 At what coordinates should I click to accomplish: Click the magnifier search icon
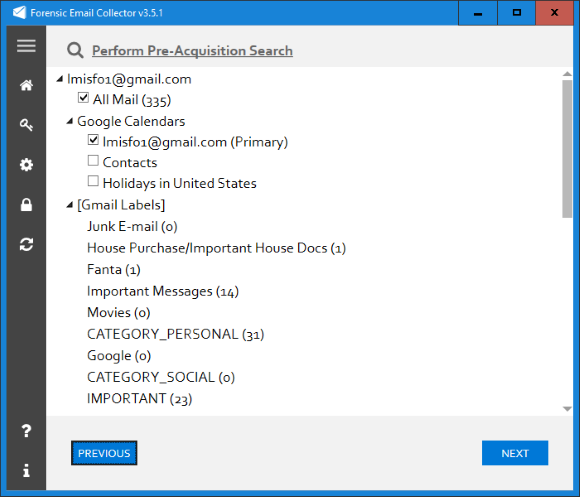point(75,50)
